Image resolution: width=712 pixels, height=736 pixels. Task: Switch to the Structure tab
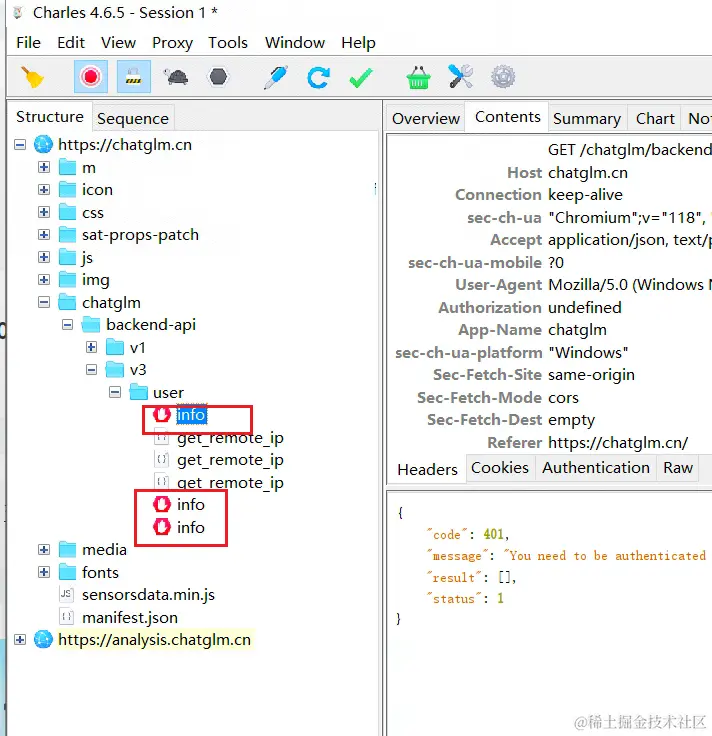(50, 117)
